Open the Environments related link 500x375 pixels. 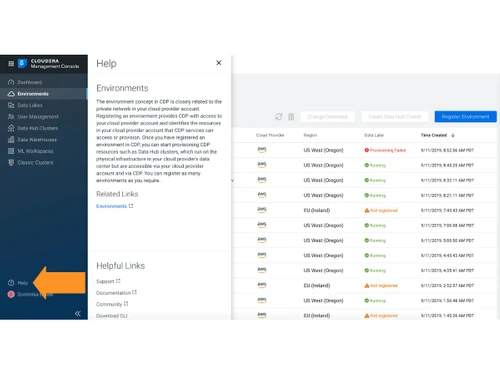pos(111,206)
